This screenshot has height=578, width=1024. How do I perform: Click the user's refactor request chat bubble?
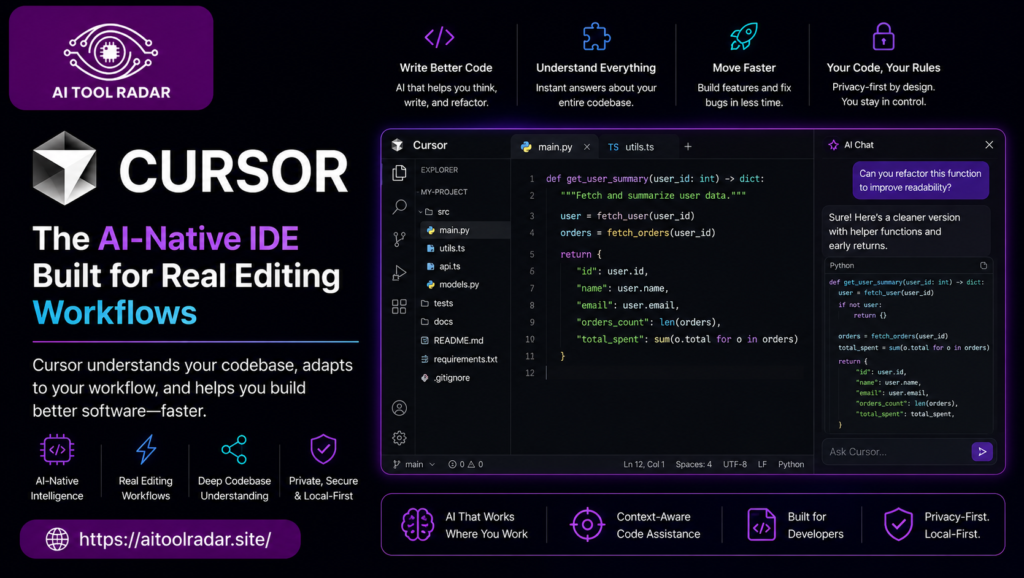[920, 180]
